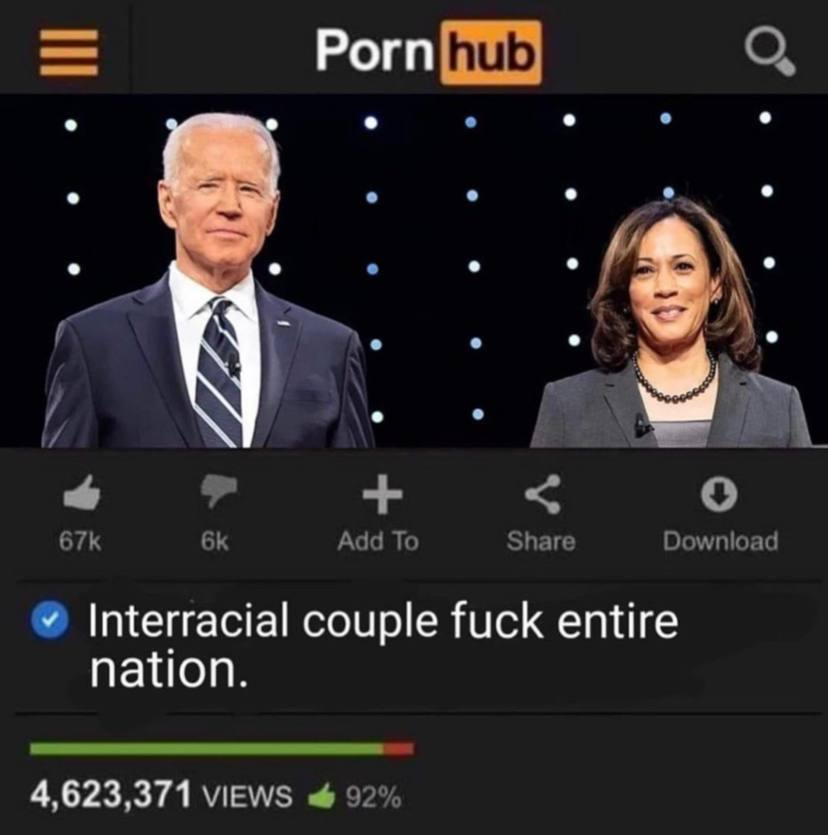Viewport: 828px width, 835px height.
Task: Click the video player thumbnail
Action: [x=414, y=271]
